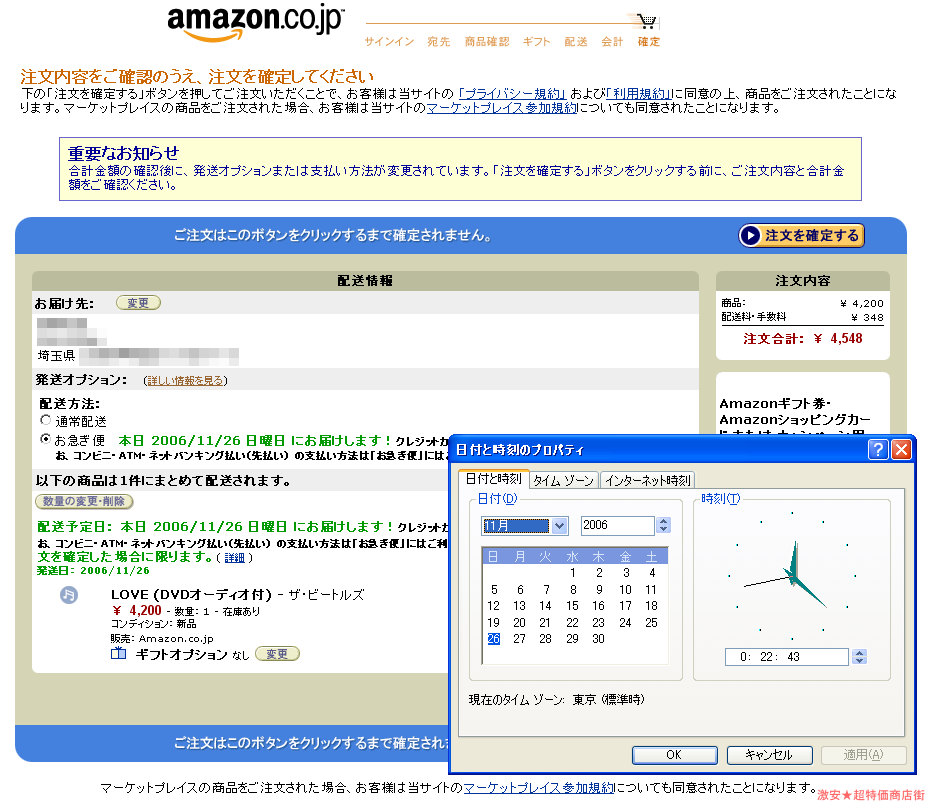Click 確定 step in checkout progress
The image size is (928, 805).
coord(649,41)
